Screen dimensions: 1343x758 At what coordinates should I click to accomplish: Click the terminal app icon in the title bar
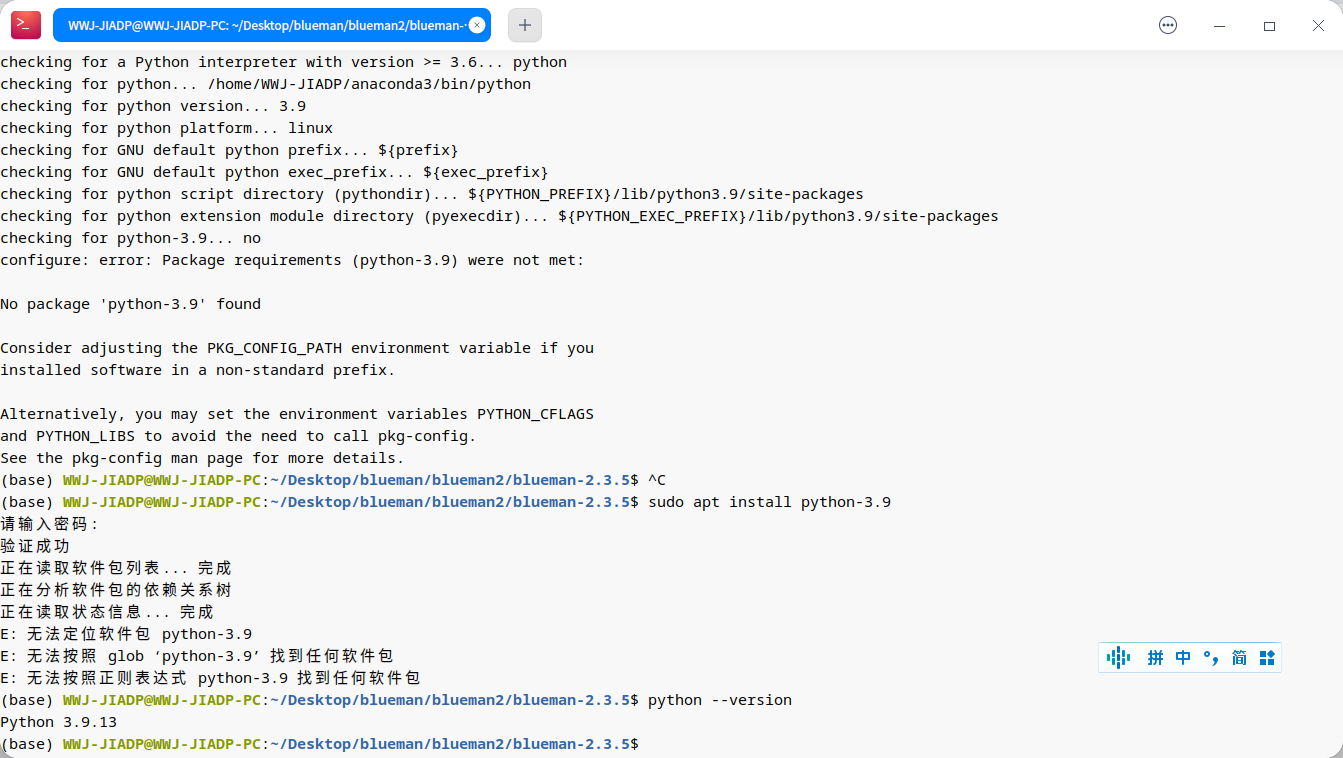tap(26, 25)
